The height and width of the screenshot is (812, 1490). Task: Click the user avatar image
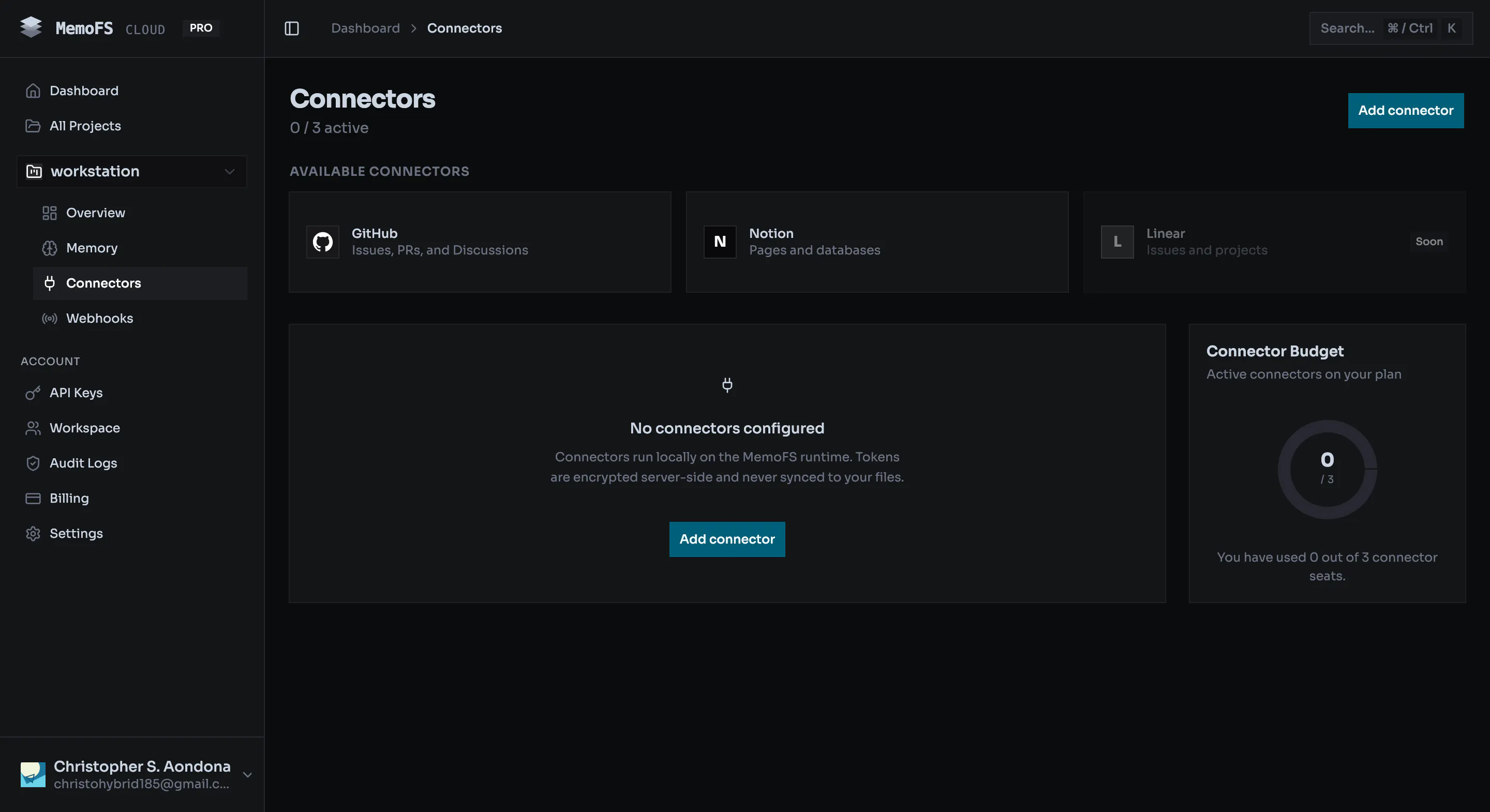pyautogui.click(x=33, y=775)
